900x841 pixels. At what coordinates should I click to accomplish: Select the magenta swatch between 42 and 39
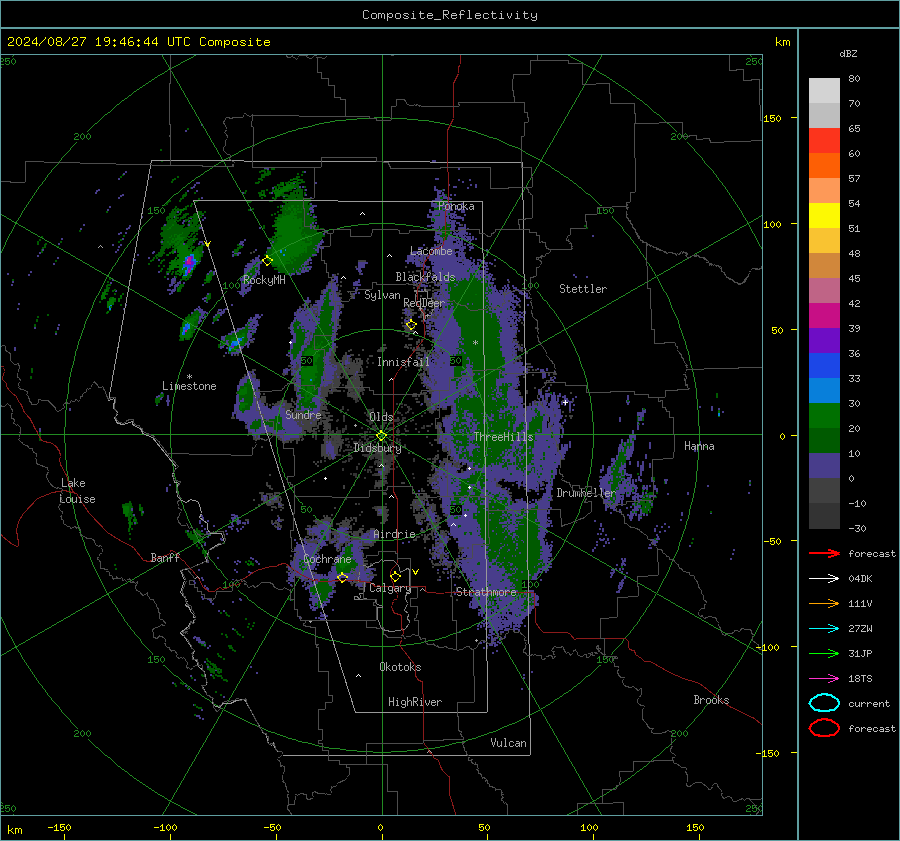coord(824,316)
